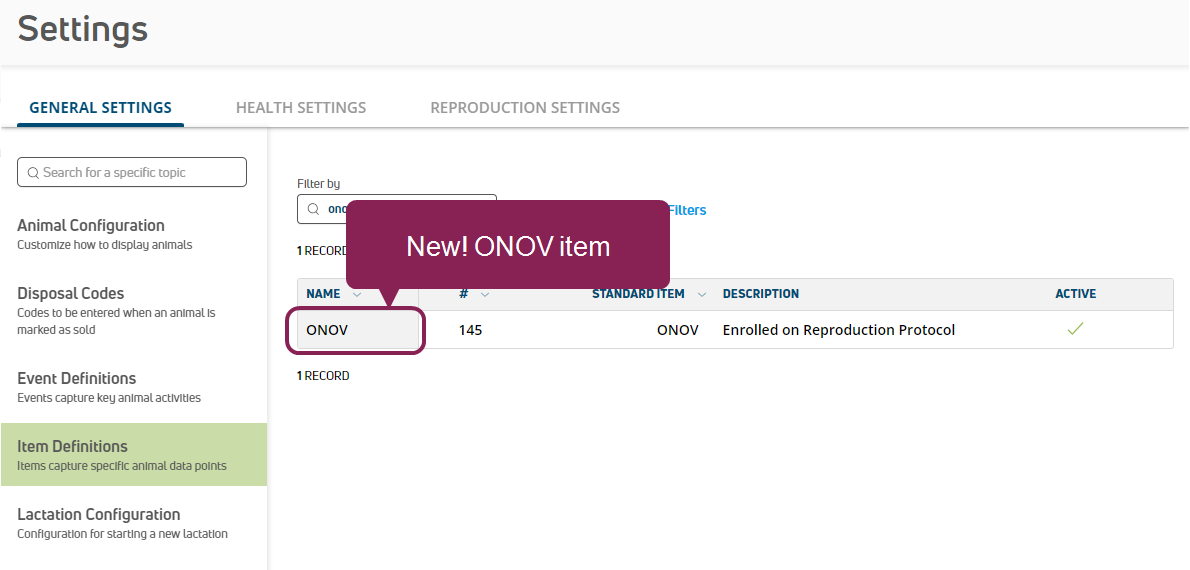The width and height of the screenshot is (1190, 570).
Task: Click the Search for a specific topic field
Action: point(132,172)
